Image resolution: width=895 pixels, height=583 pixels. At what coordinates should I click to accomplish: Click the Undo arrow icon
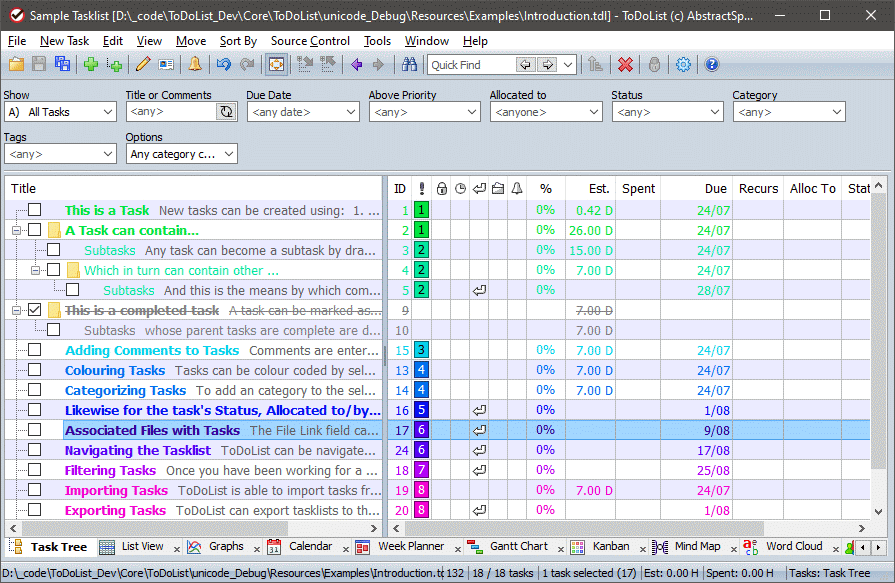223,65
